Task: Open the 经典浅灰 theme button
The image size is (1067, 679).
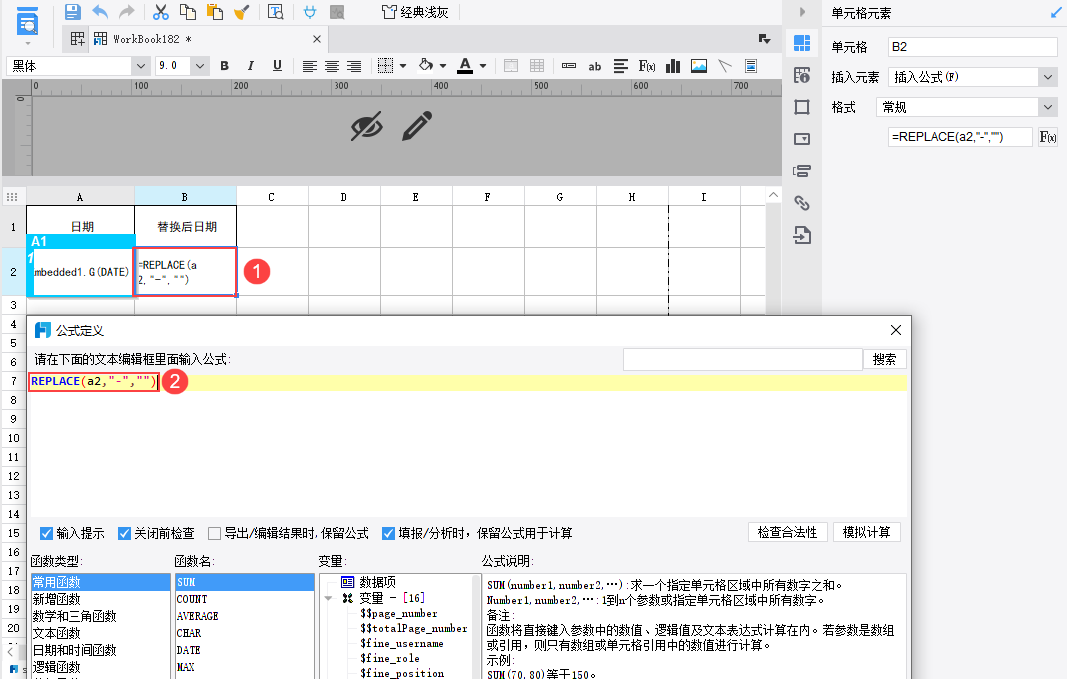Action: 415,12
